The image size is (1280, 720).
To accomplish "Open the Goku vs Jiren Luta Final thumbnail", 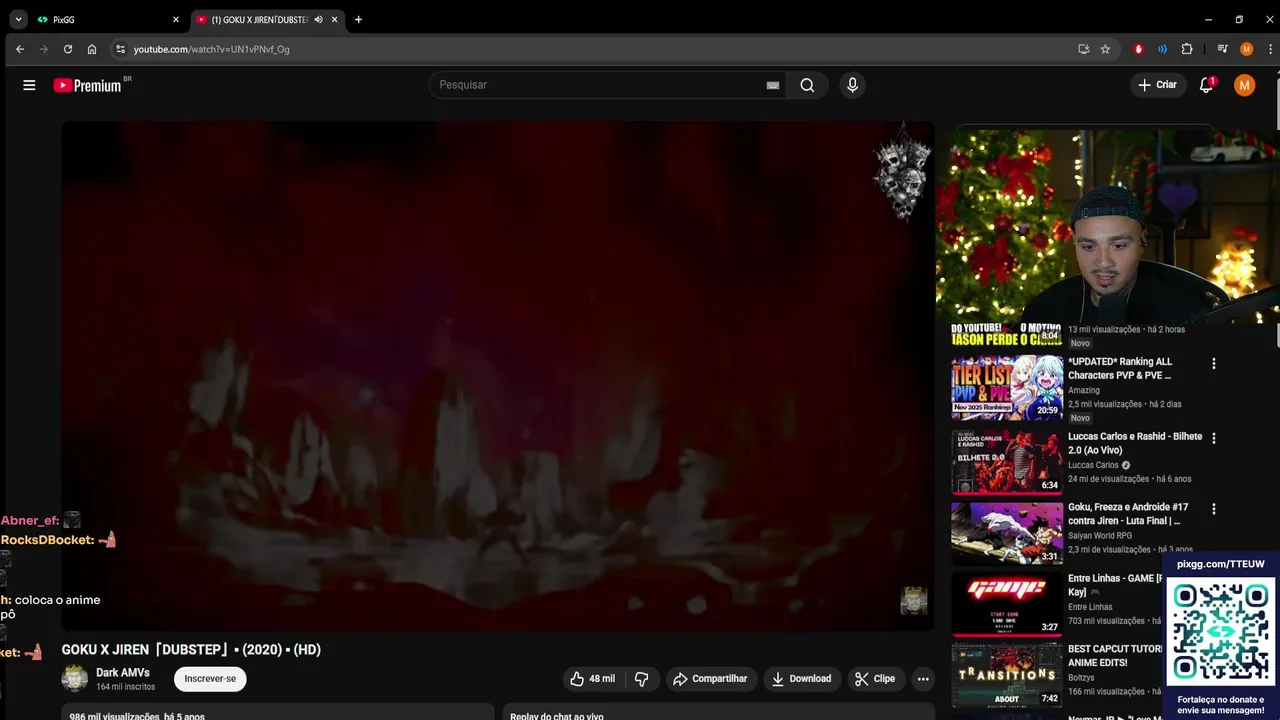I will click(x=1007, y=534).
